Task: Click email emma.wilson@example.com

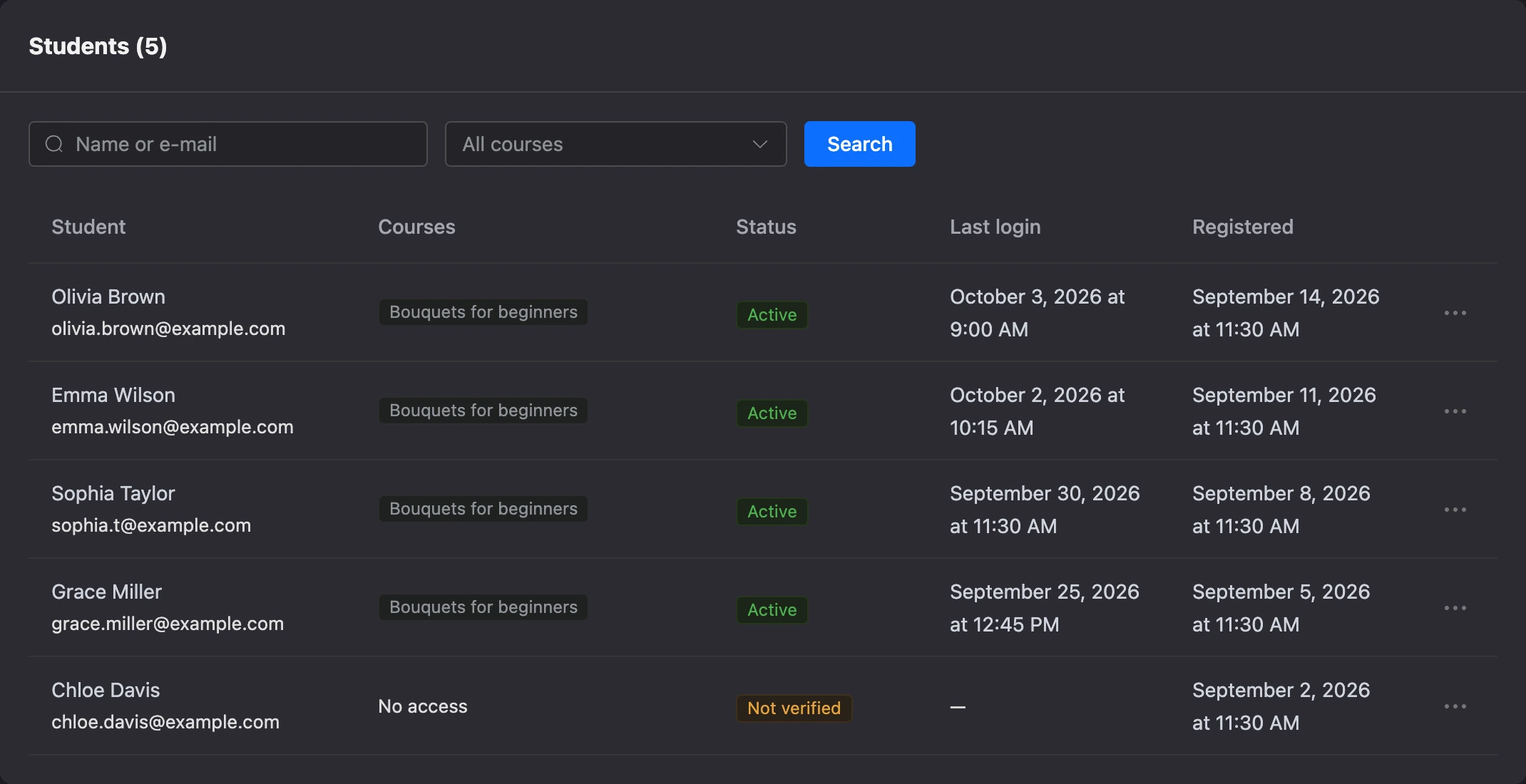Action: [173, 427]
